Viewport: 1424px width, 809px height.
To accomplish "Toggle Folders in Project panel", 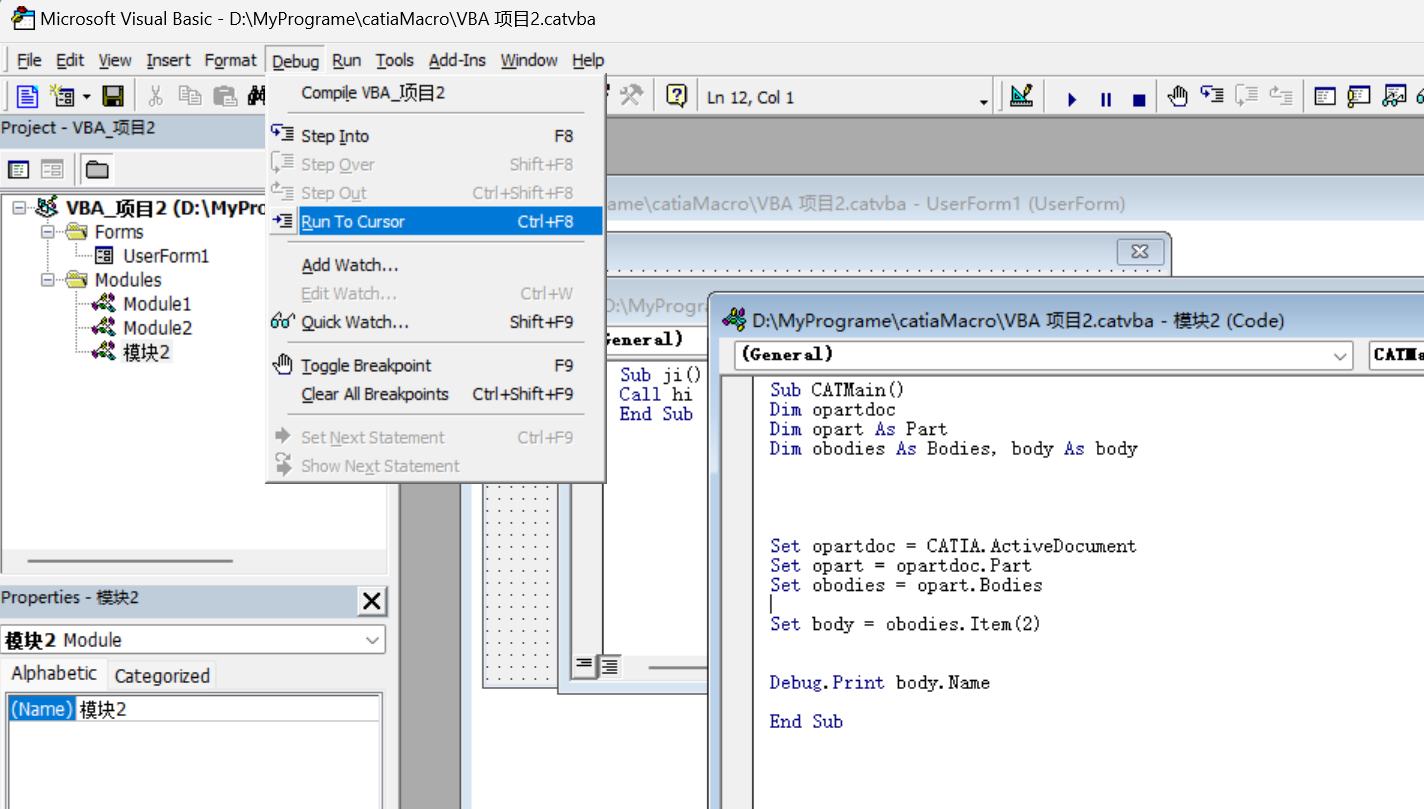I will (96, 169).
